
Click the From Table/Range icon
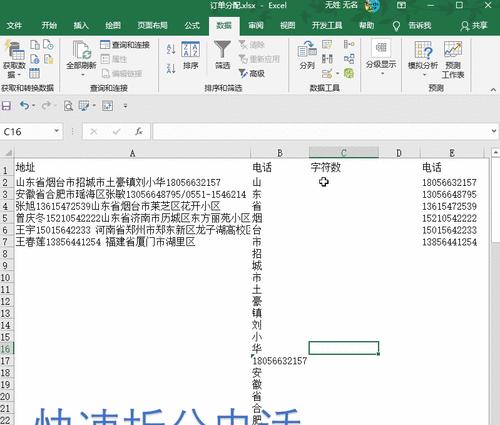coord(35,73)
